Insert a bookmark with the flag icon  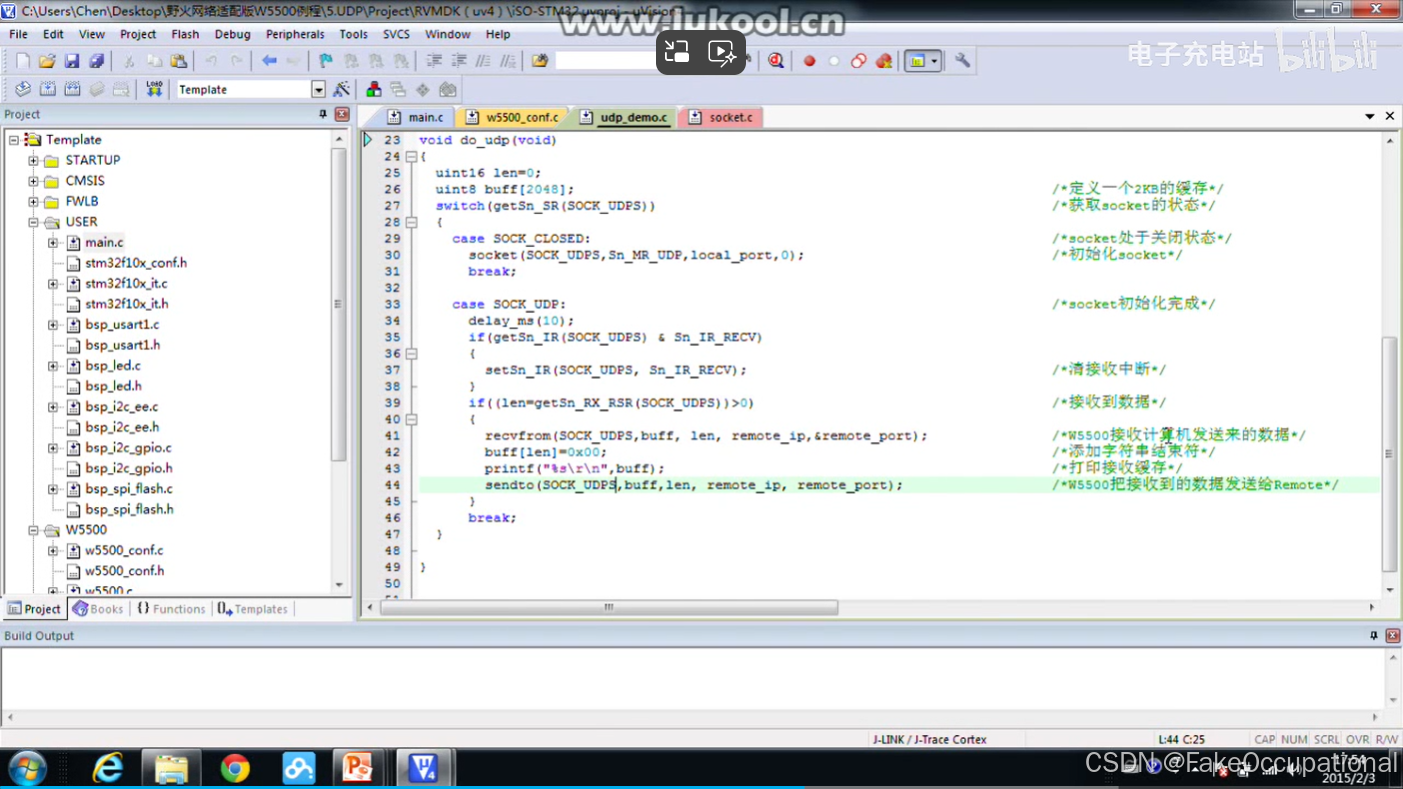[326, 61]
